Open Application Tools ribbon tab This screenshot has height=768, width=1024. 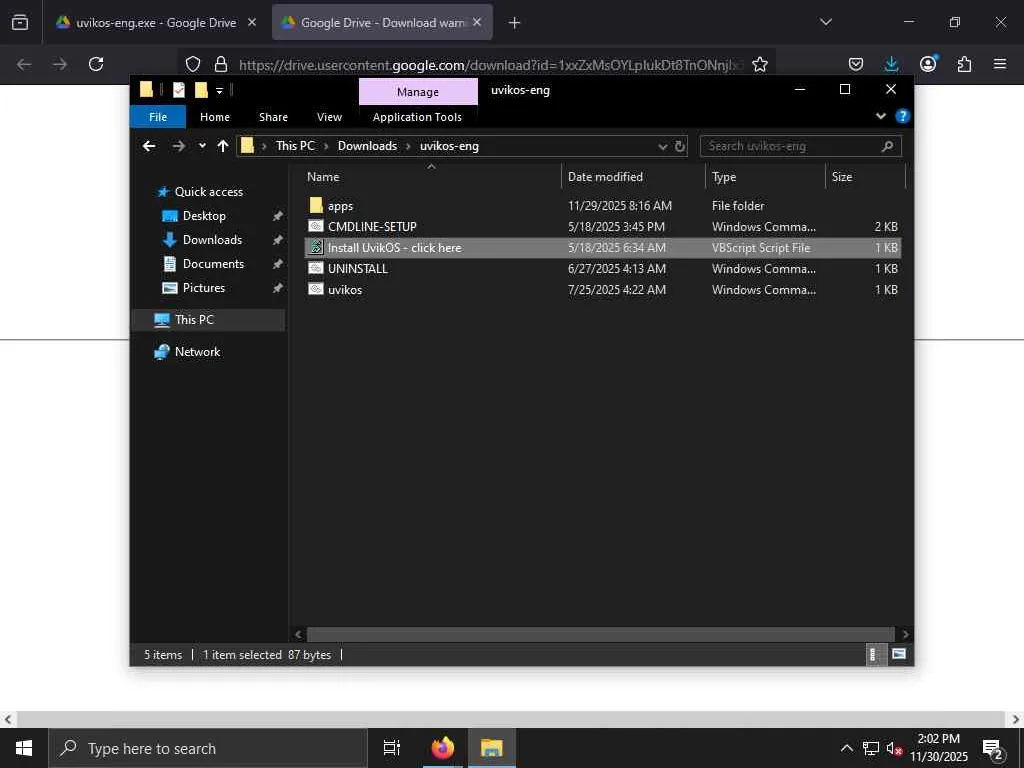(417, 117)
